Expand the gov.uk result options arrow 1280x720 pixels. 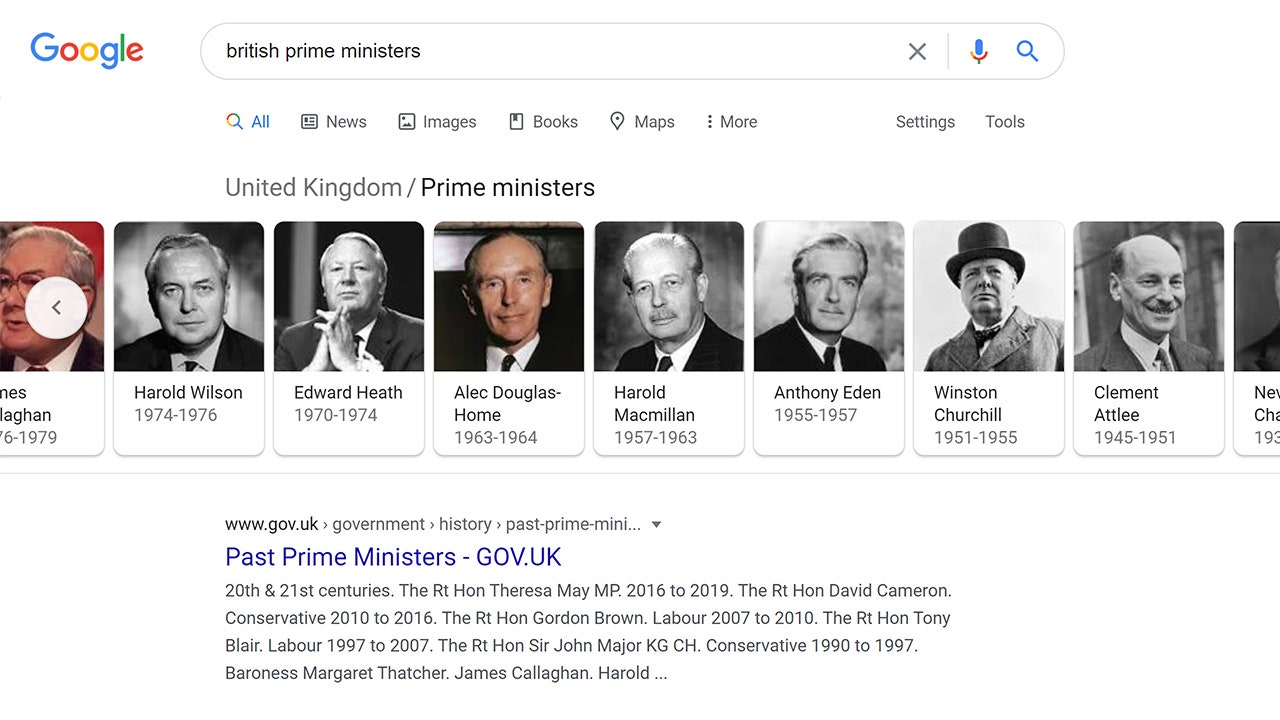coord(657,525)
